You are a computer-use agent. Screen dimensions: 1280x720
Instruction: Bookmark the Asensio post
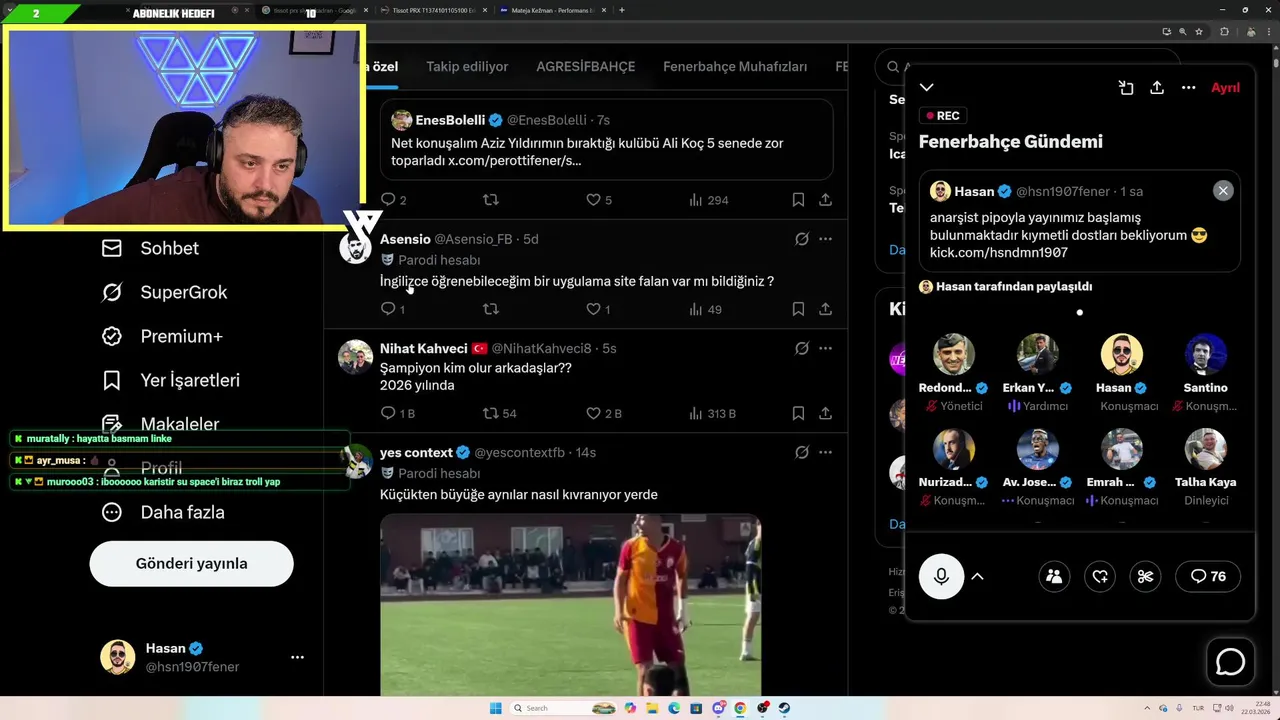(798, 310)
